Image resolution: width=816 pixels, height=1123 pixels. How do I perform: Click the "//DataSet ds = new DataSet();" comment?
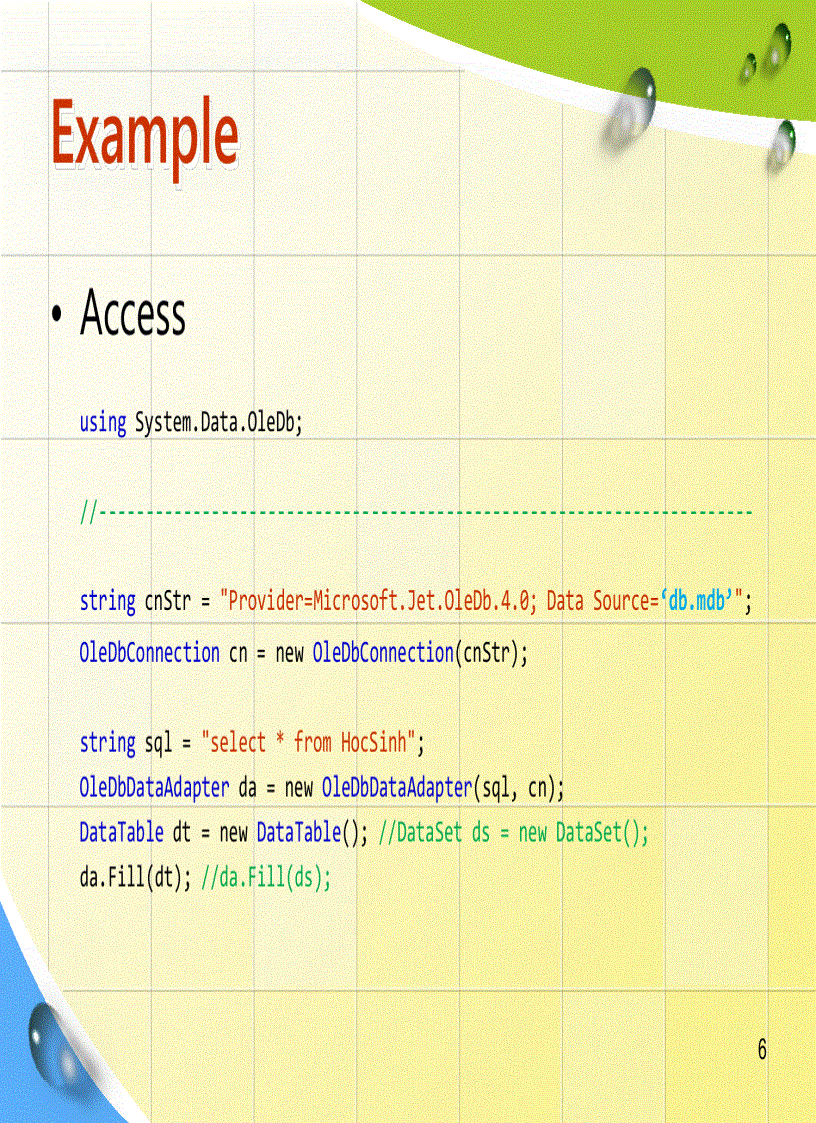(513, 833)
